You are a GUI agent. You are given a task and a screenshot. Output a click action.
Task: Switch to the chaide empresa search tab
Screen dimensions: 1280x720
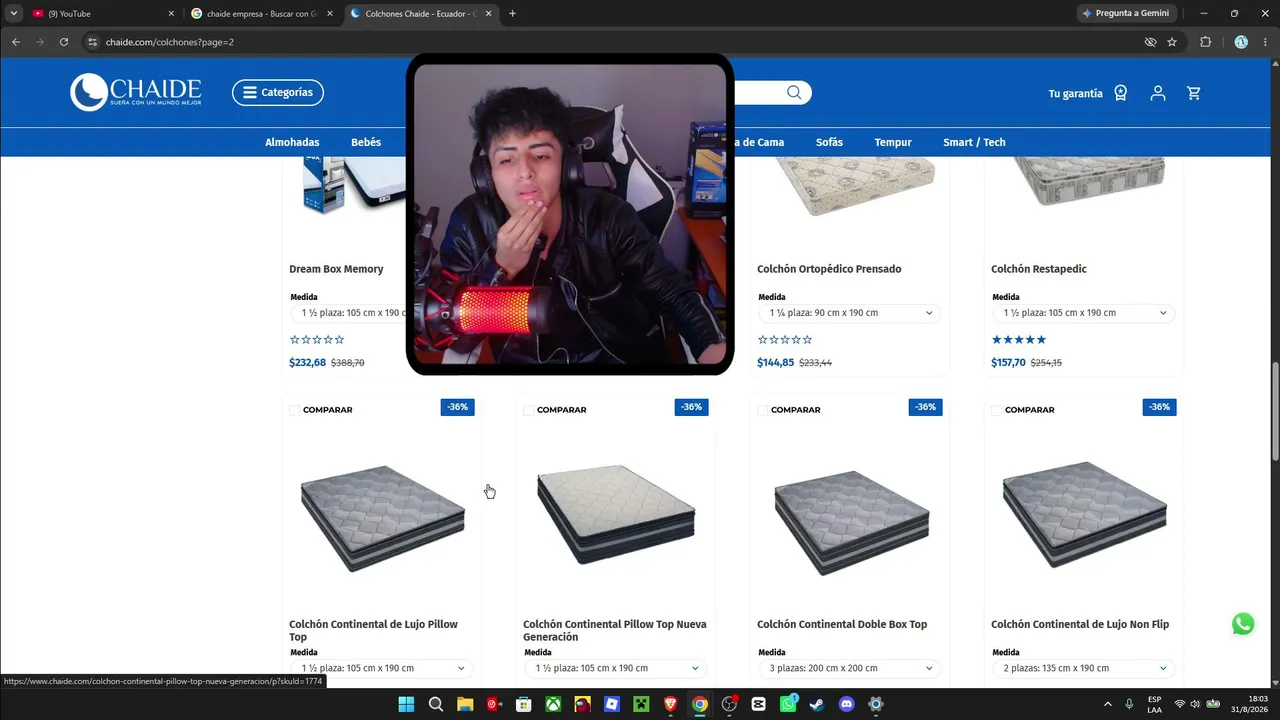(x=263, y=14)
